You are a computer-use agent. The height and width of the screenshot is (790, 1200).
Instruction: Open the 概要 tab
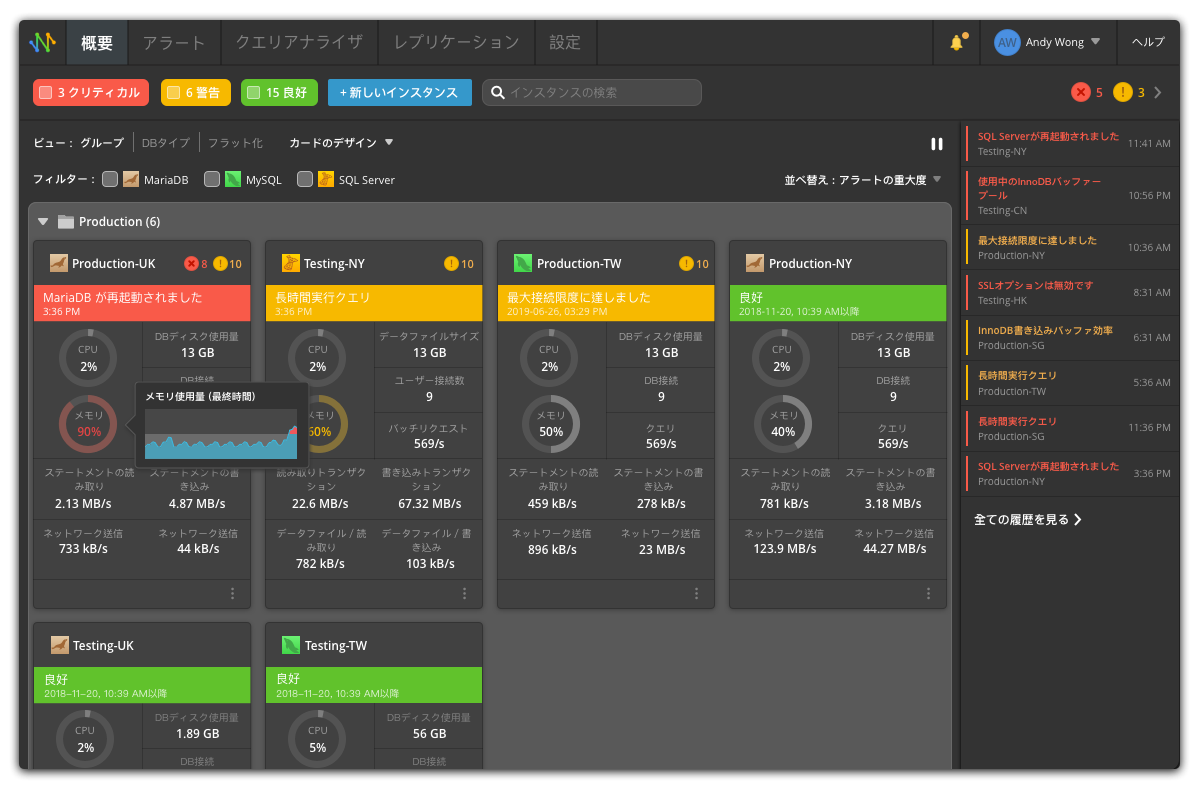coord(97,43)
